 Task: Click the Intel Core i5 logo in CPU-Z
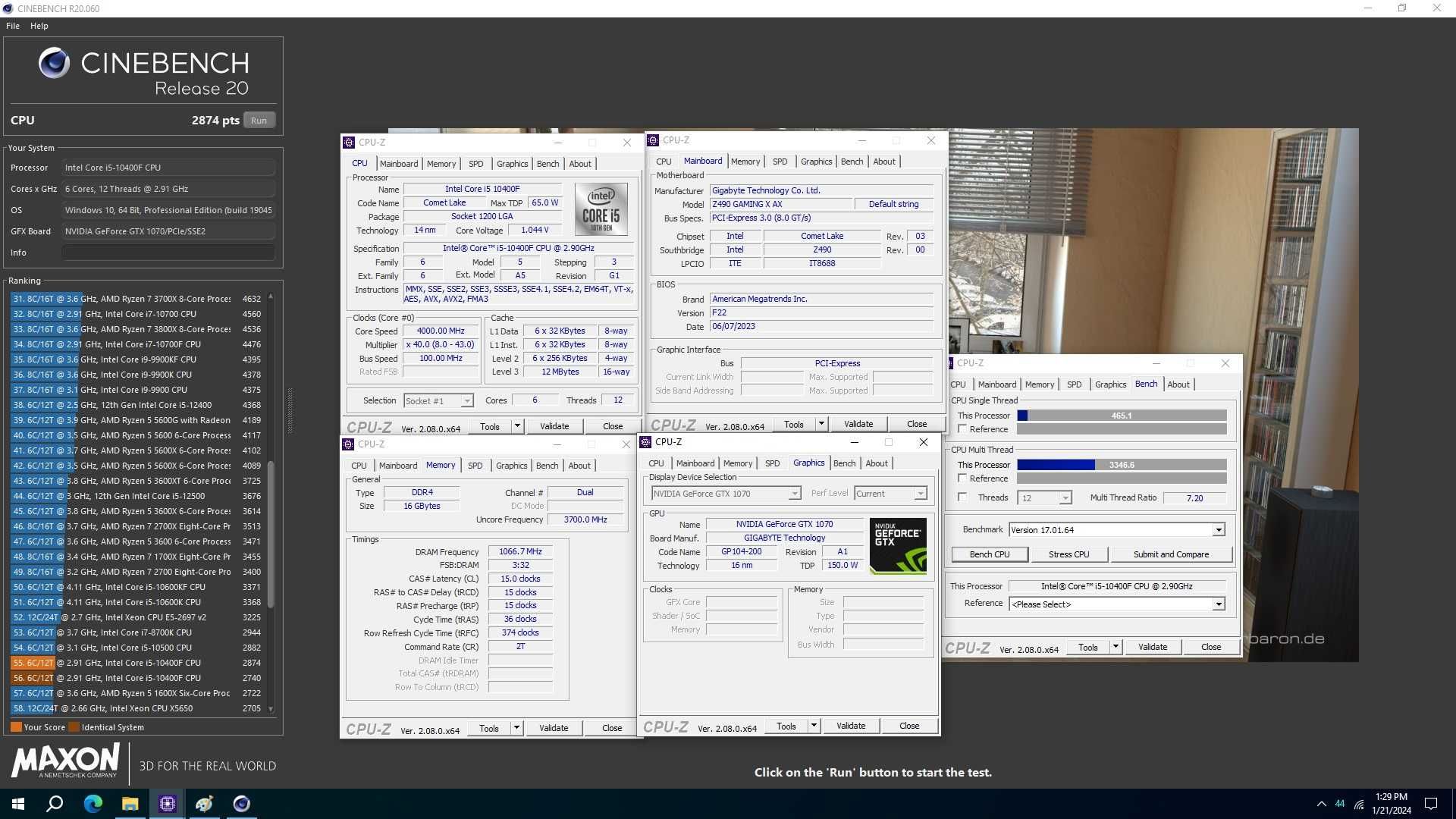pos(601,209)
